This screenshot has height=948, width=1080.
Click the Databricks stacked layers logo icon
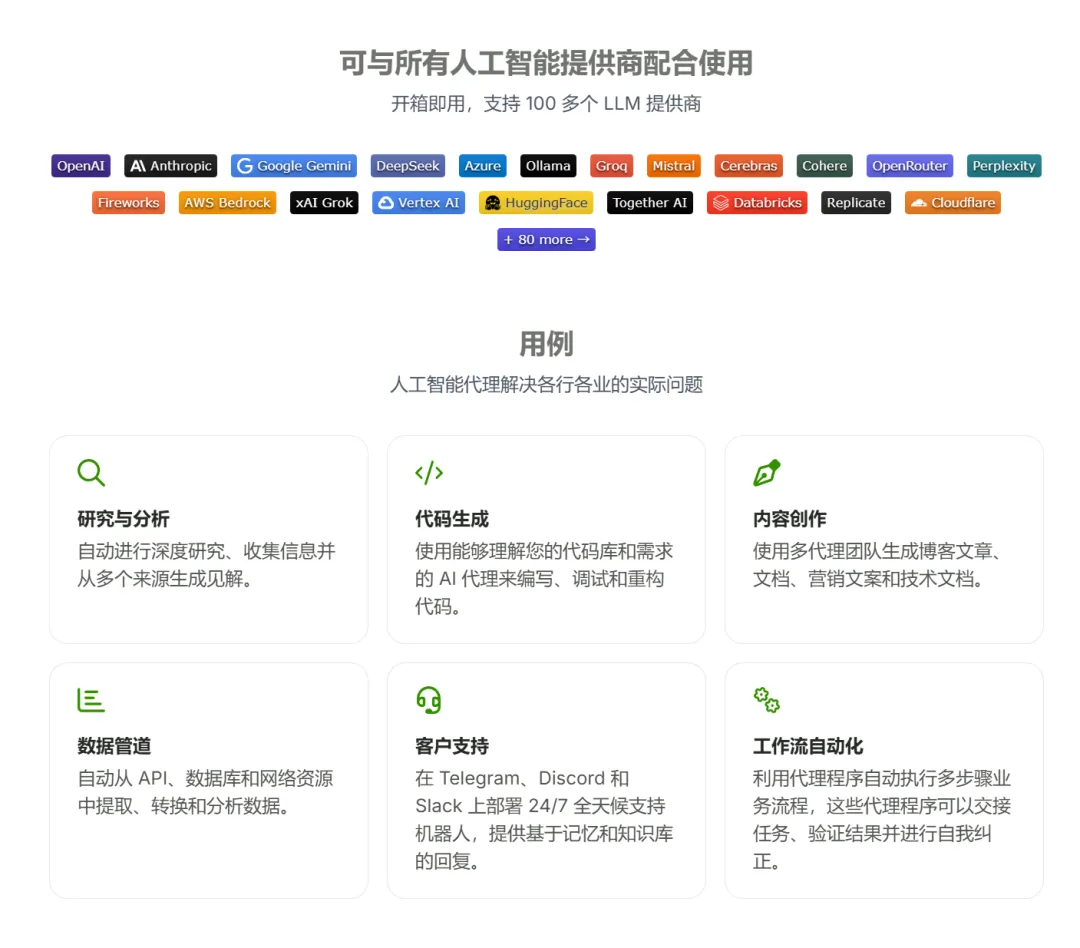pos(720,203)
